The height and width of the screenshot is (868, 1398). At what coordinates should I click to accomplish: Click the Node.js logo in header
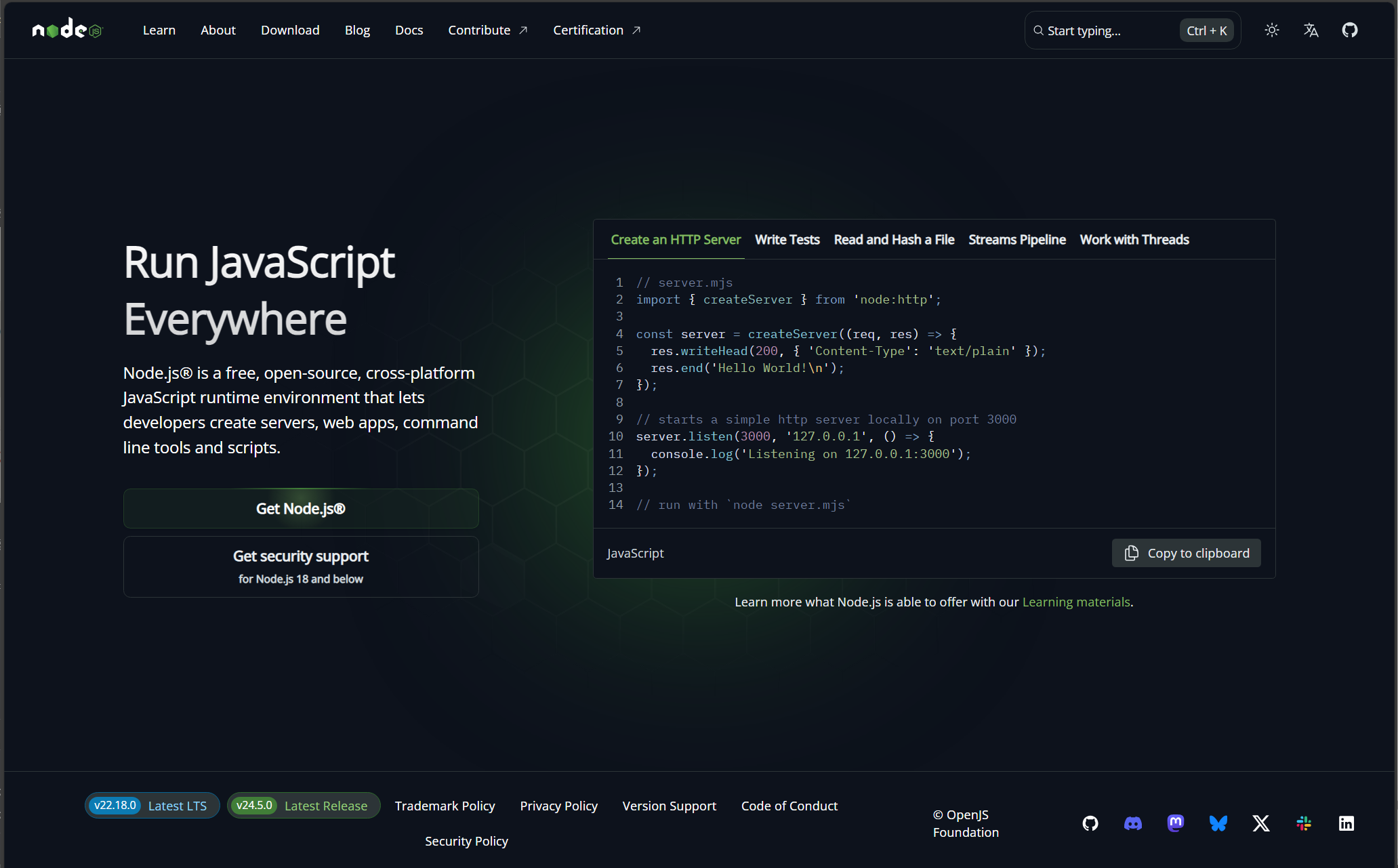pyautogui.click(x=67, y=29)
